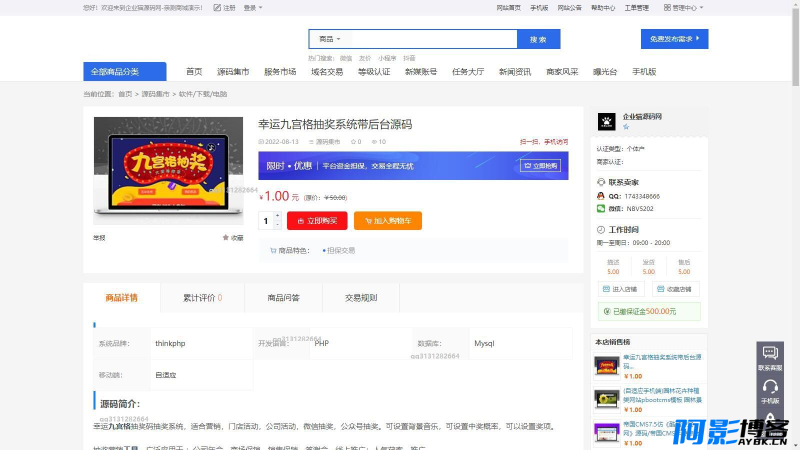Click the blue 搜索 search button
800x450 pixels.
point(538,39)
